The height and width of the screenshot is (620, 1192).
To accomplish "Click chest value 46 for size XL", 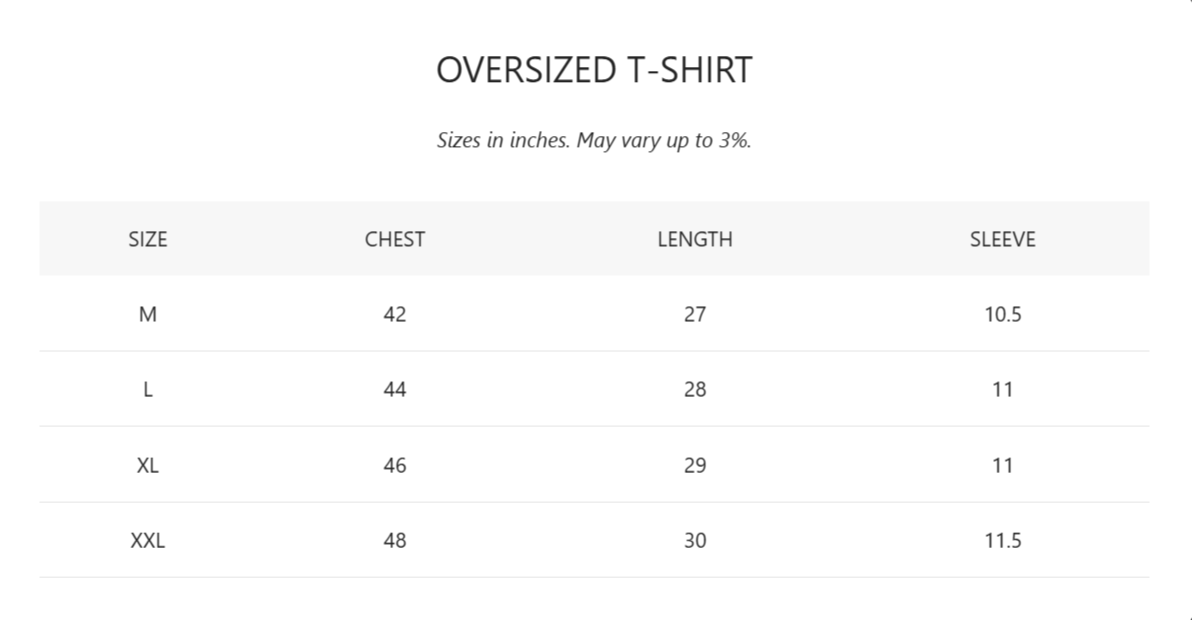I will (395, 466).
